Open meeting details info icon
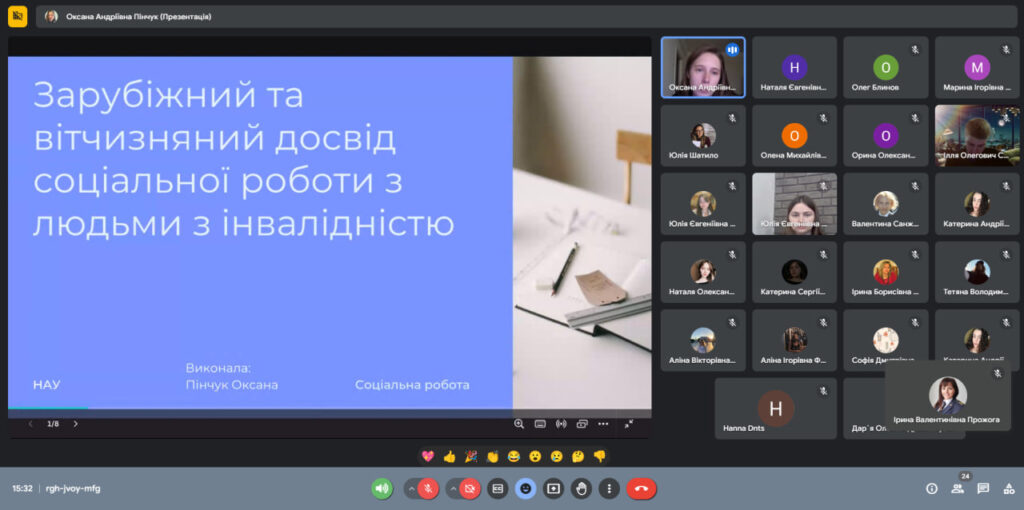Screen dimensions: 1024x510 coord(932,489)
